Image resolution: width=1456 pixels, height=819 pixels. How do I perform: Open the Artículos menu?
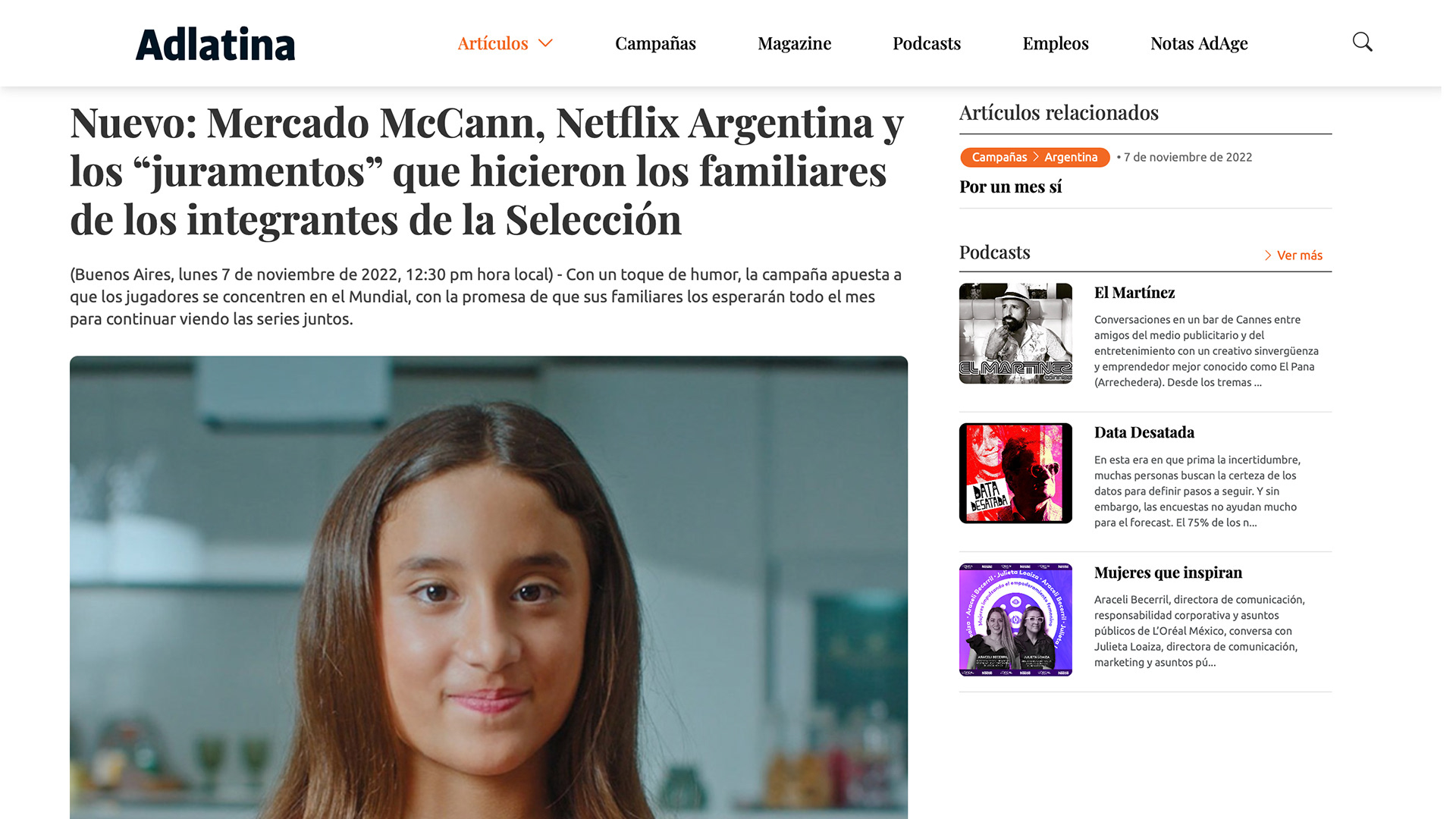point(493,43)
